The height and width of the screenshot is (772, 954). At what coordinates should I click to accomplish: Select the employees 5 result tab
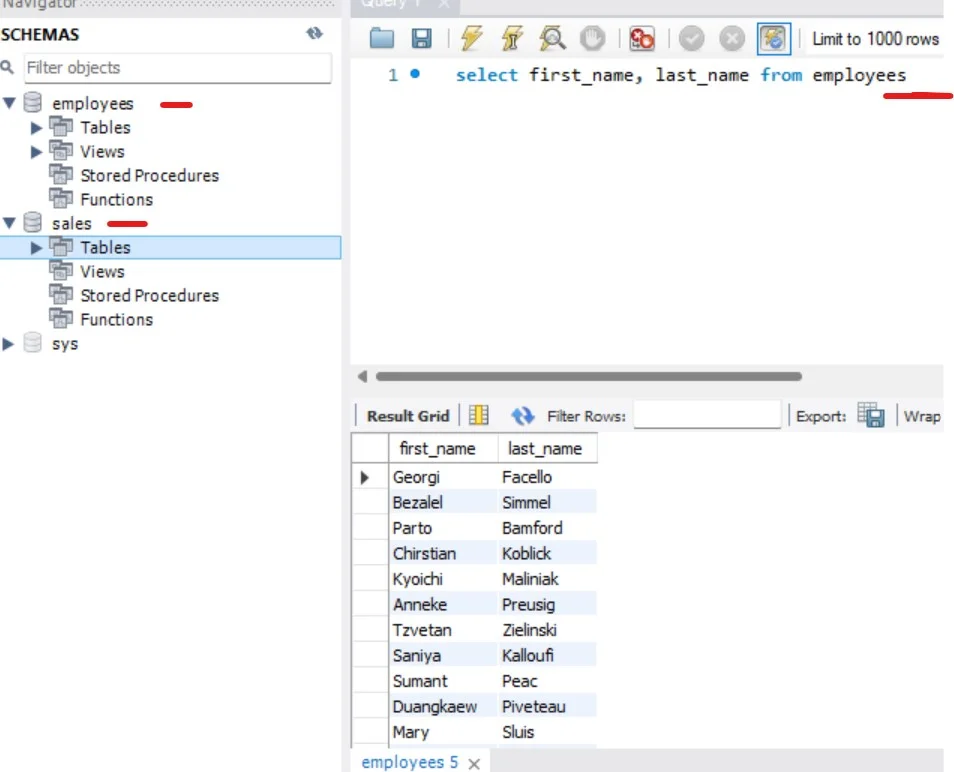point(409,762)
